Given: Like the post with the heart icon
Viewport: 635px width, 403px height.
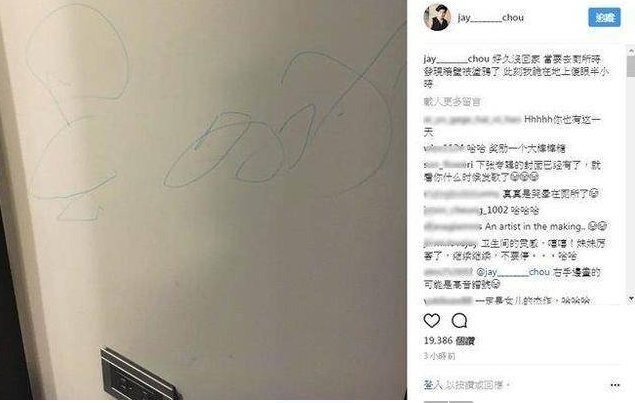Looking at the screenshot, I should [x=432, y=320].
